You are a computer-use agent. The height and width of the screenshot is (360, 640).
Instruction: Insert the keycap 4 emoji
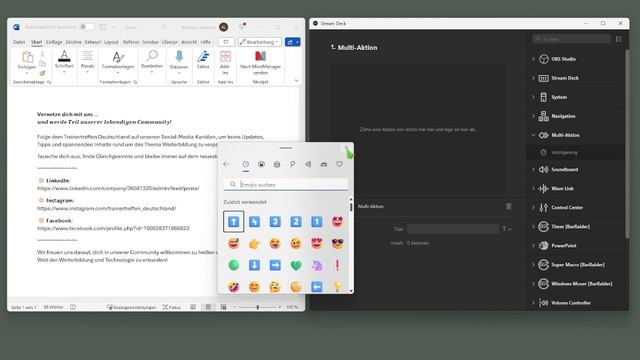[254, 222]
